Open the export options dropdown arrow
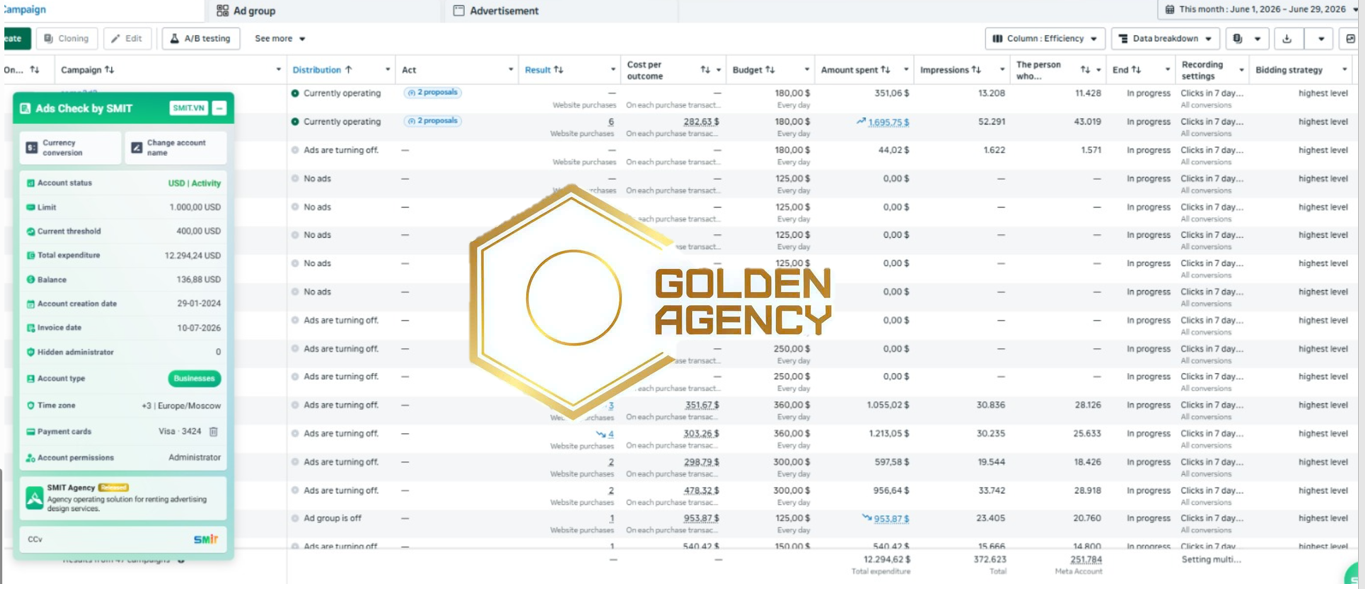Image resolution: width=1365 pixels, height=589 pixels. click(1321, 39)
